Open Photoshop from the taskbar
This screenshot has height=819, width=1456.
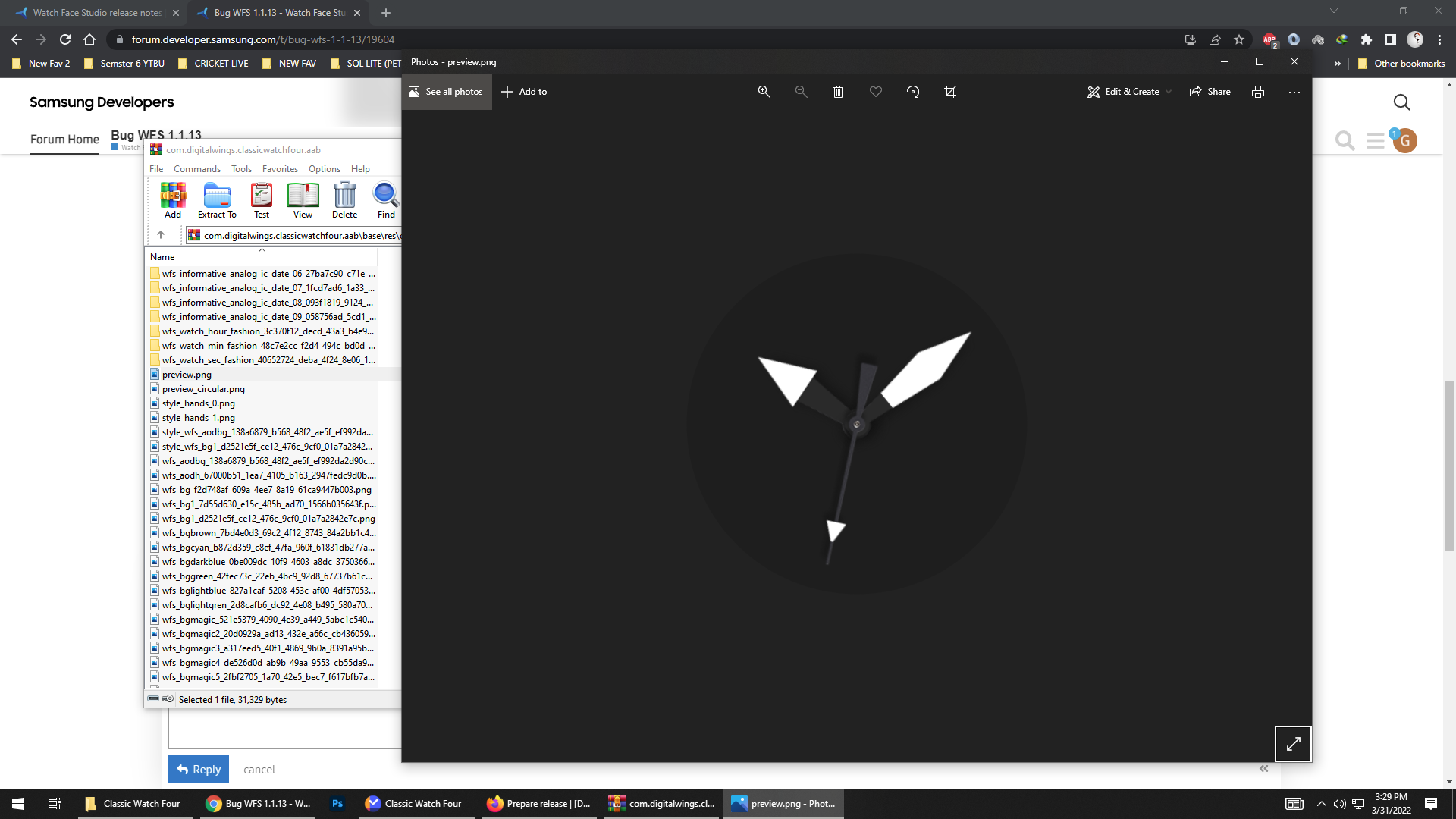coord(337,804)
